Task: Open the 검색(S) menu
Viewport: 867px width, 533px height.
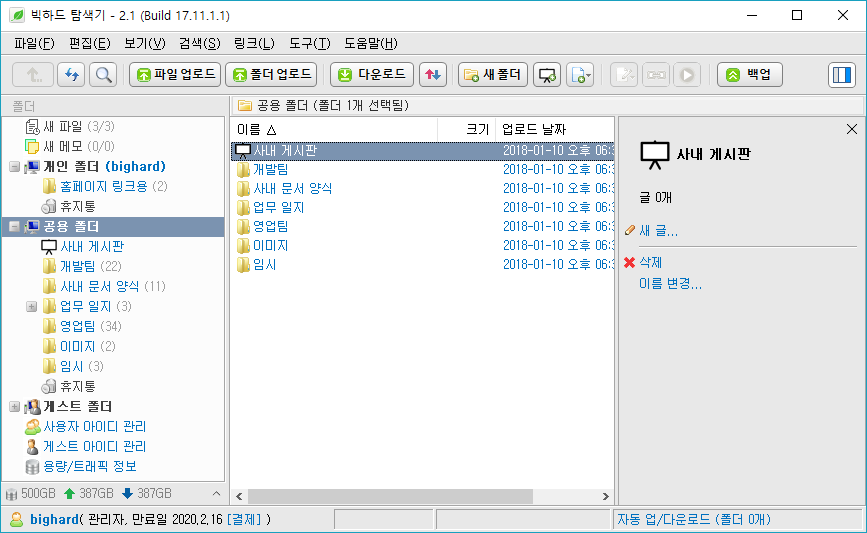Action: click(x=200, y=43)
